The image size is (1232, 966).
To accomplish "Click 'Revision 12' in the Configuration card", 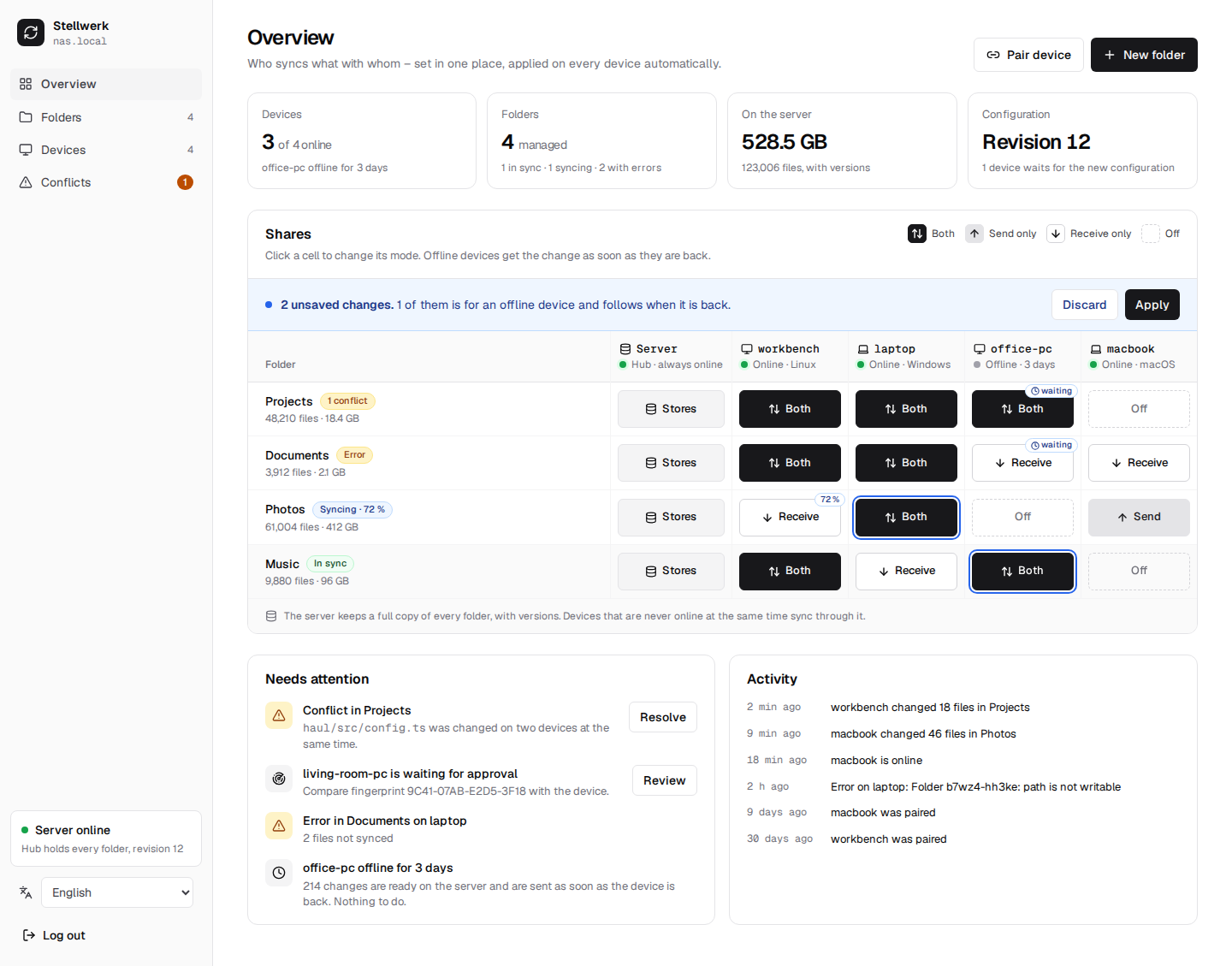I will 1036,142.
